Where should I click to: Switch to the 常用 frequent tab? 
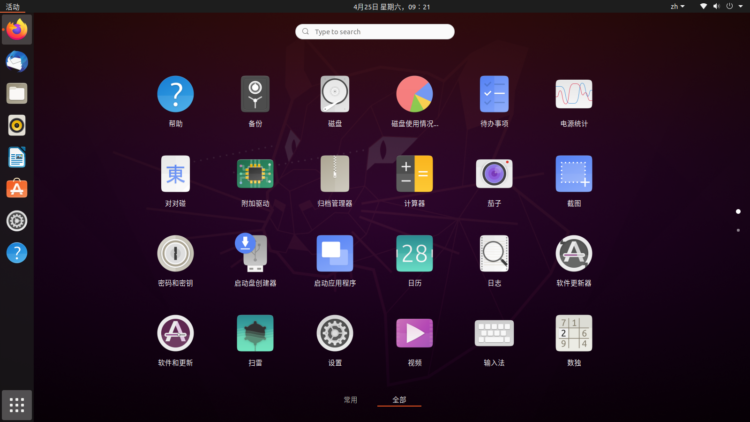tap(350, 399)
